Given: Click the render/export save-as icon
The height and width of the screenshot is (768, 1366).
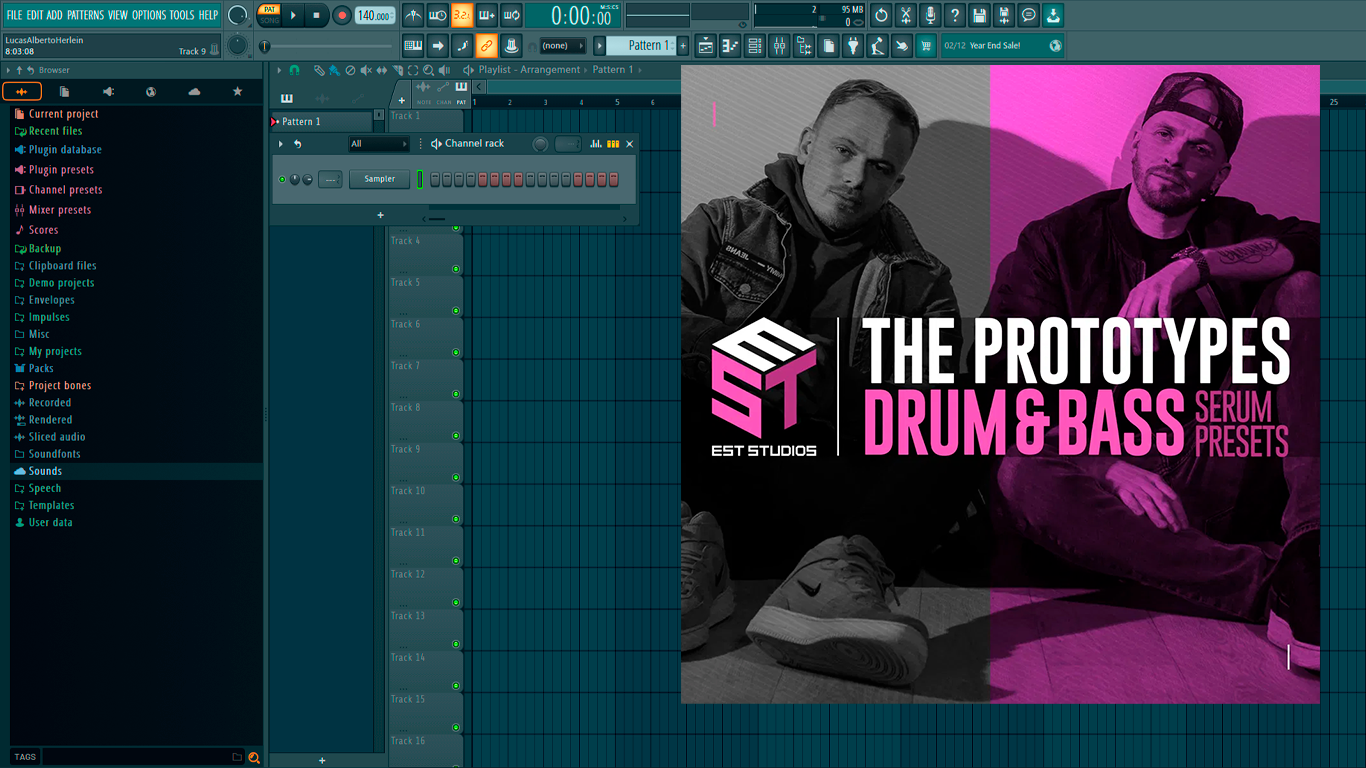Looking at the screenshot, I should (1004, 15).
